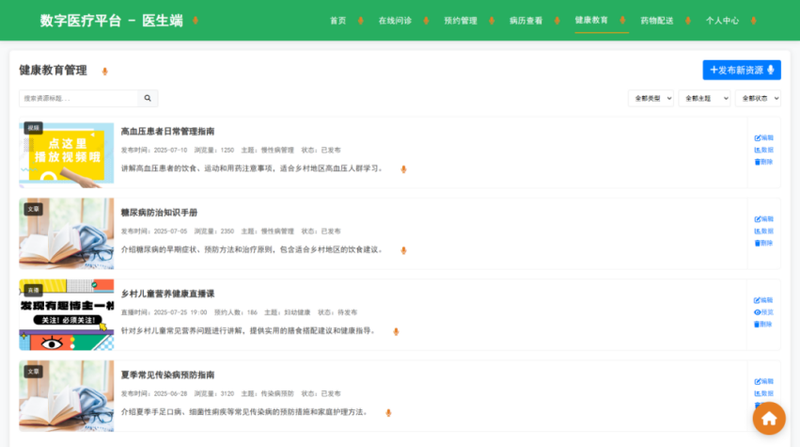Click the search resource title input field
The height and width of the screenshot is (447, 800).
[79, 98]
